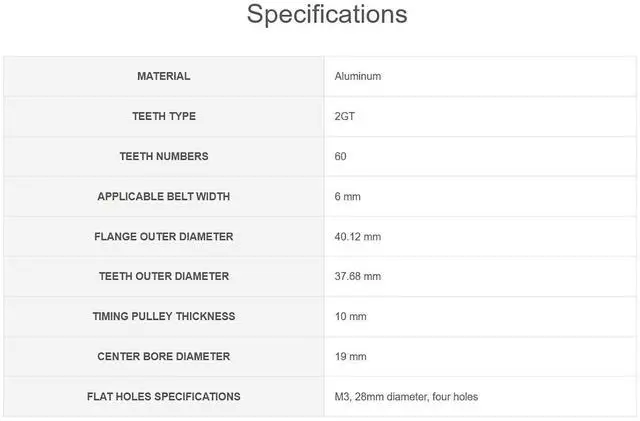Select the TEETH NUMBERS label
This screenshot has width=640, height=421.
pos(164,156)
